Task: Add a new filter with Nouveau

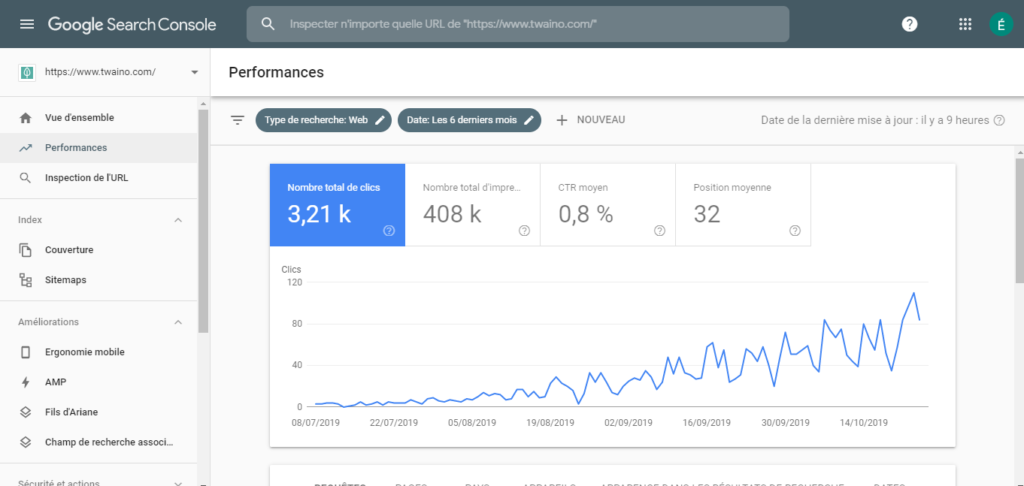Action: coord(590,120)
